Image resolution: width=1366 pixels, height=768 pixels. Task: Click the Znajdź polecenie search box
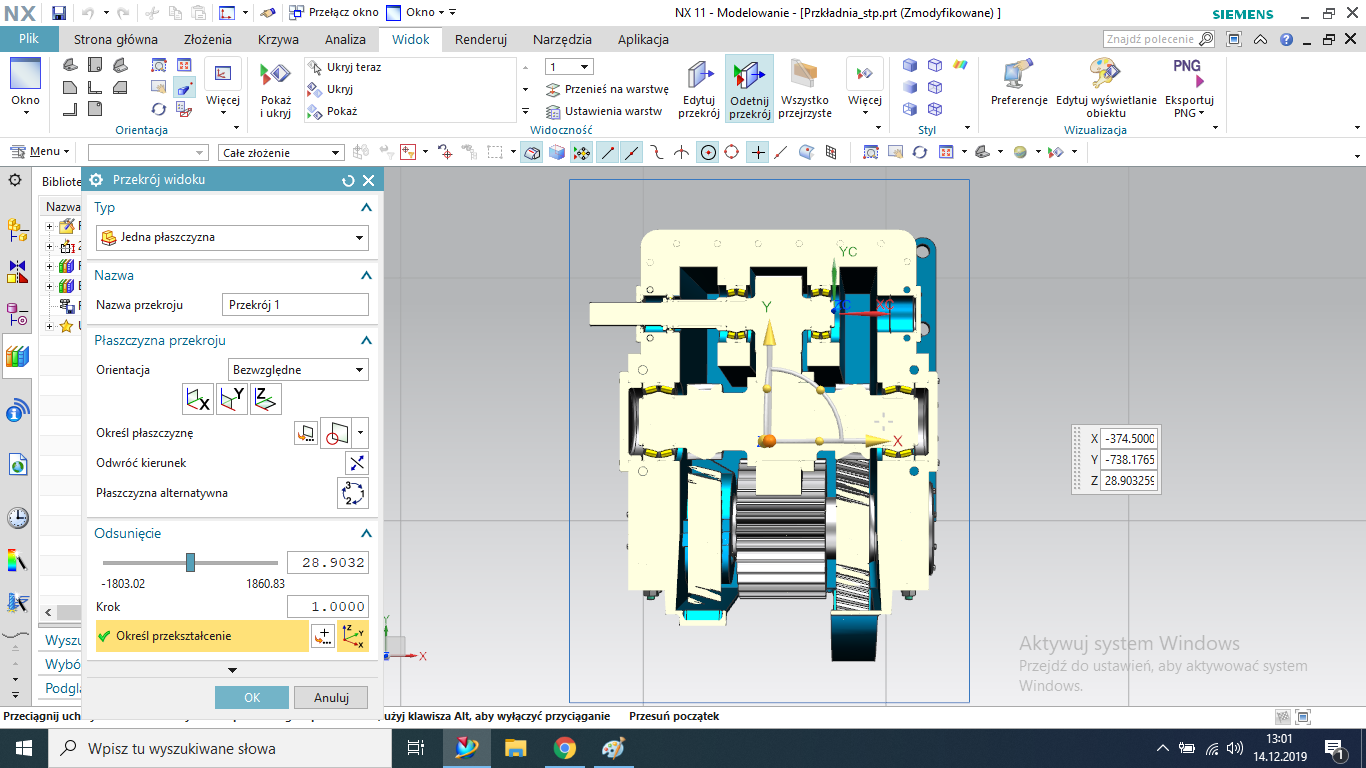point(1159,39)
